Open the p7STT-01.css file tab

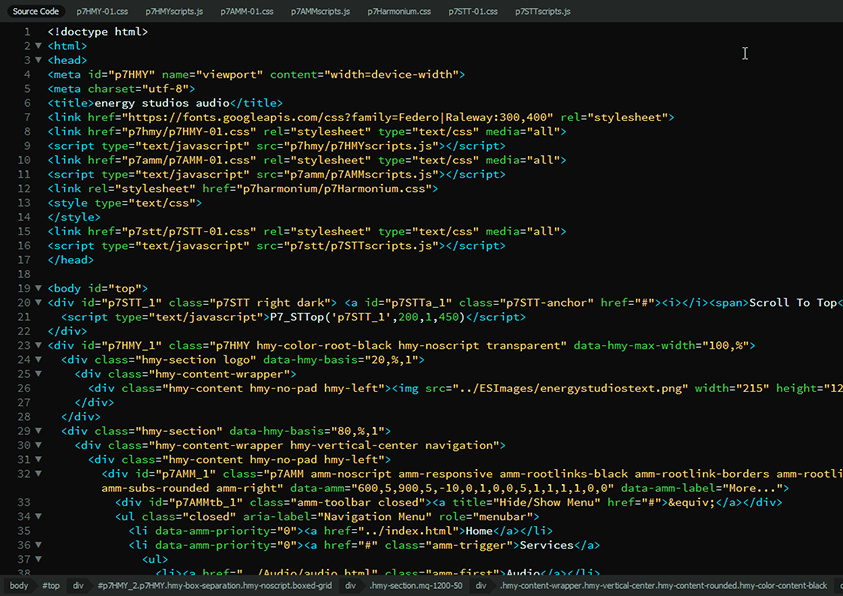pyautogui.click(x=473, y=11)
